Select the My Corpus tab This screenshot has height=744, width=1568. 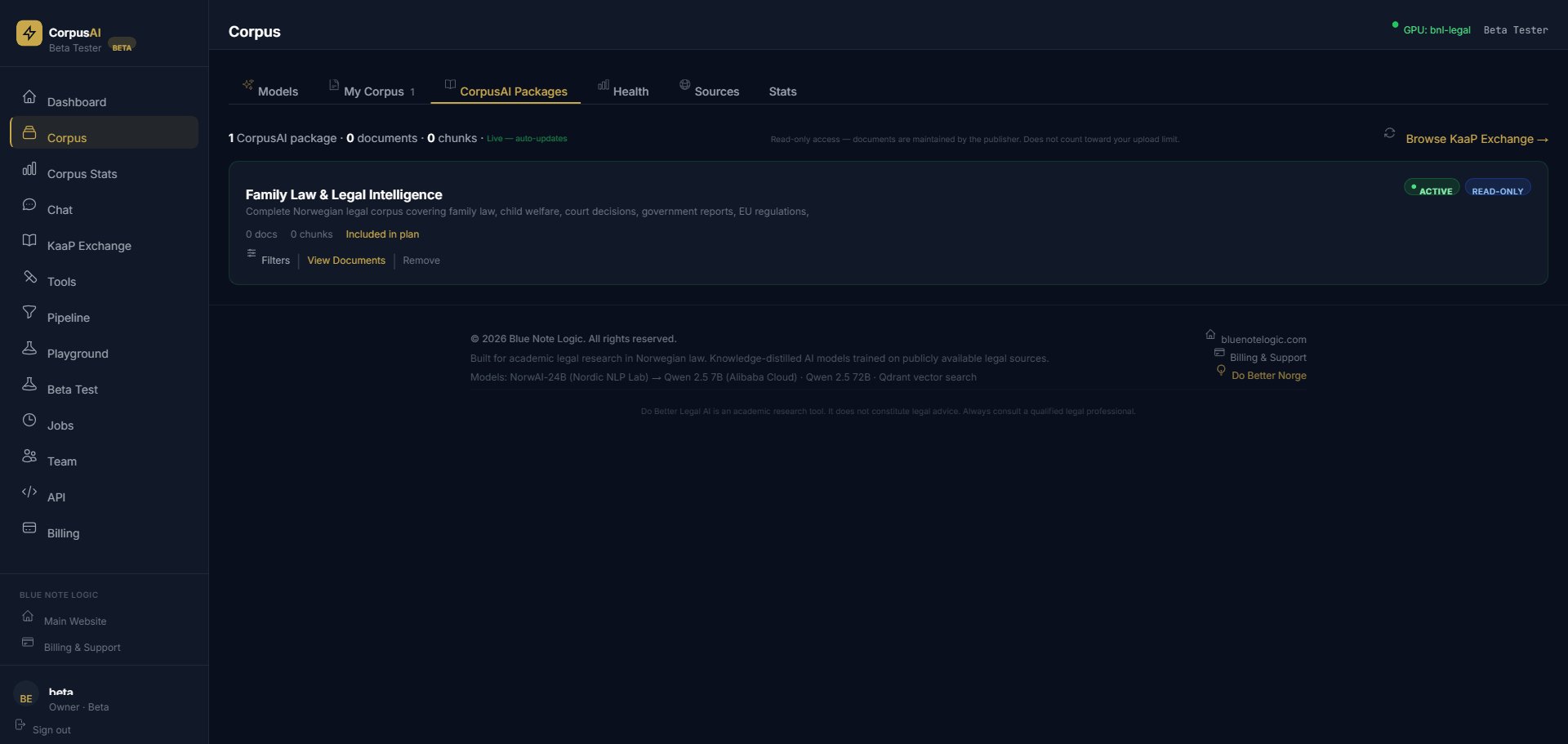(x=374, y=91)
